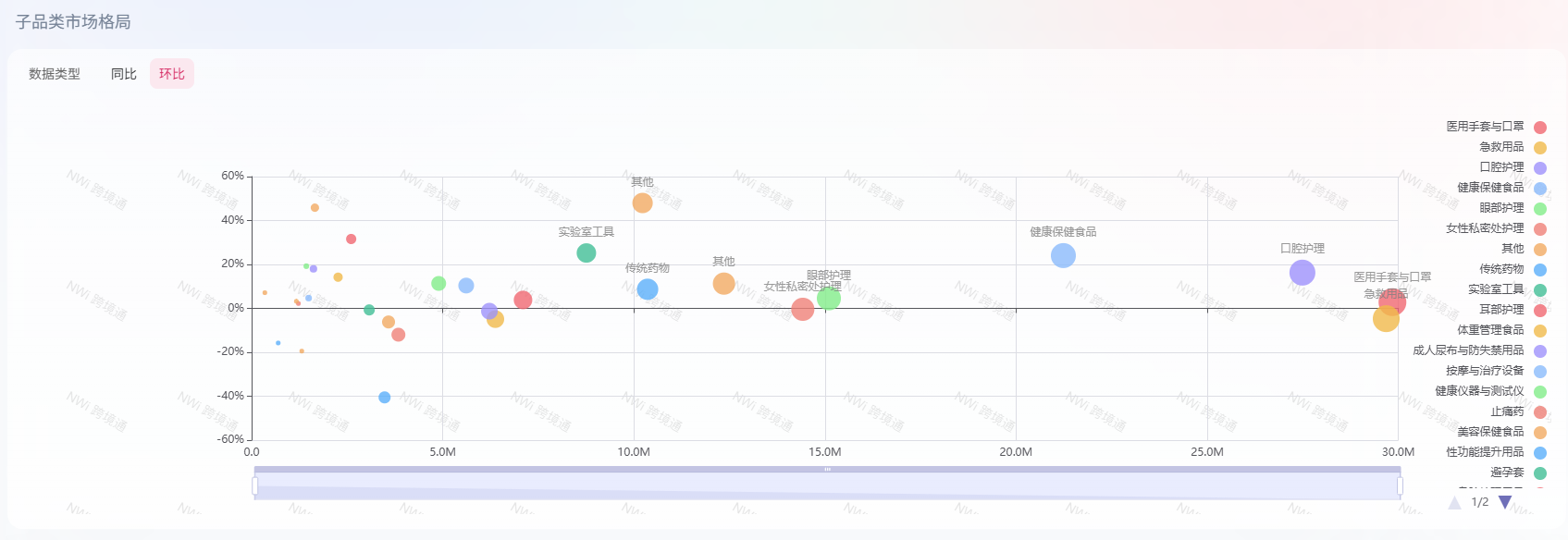Click the 传统药物 blue bubble

pyautogui.click(x=648, y=289)
